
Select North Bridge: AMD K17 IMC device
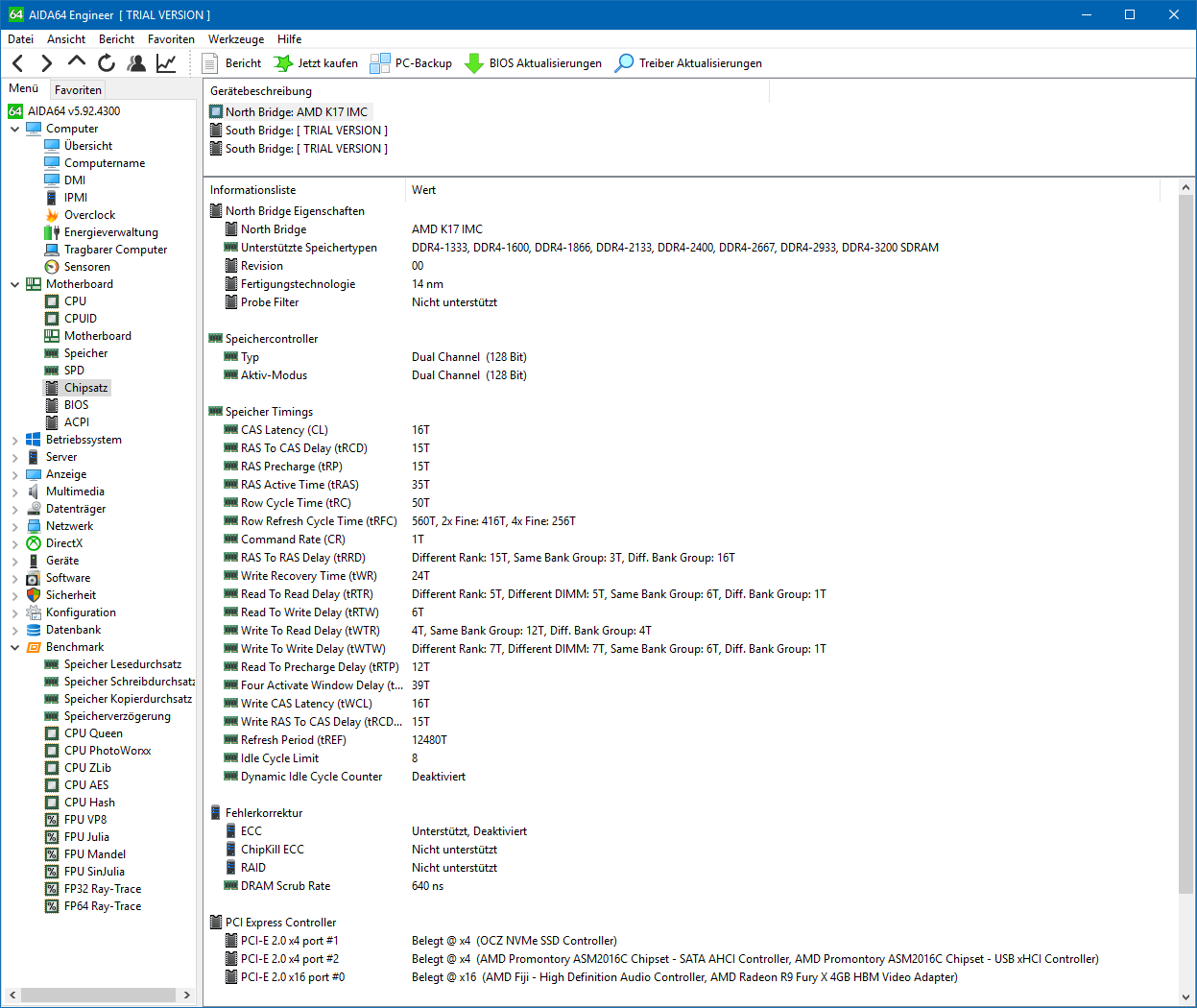pyautogui.click(x=297, y=112)
